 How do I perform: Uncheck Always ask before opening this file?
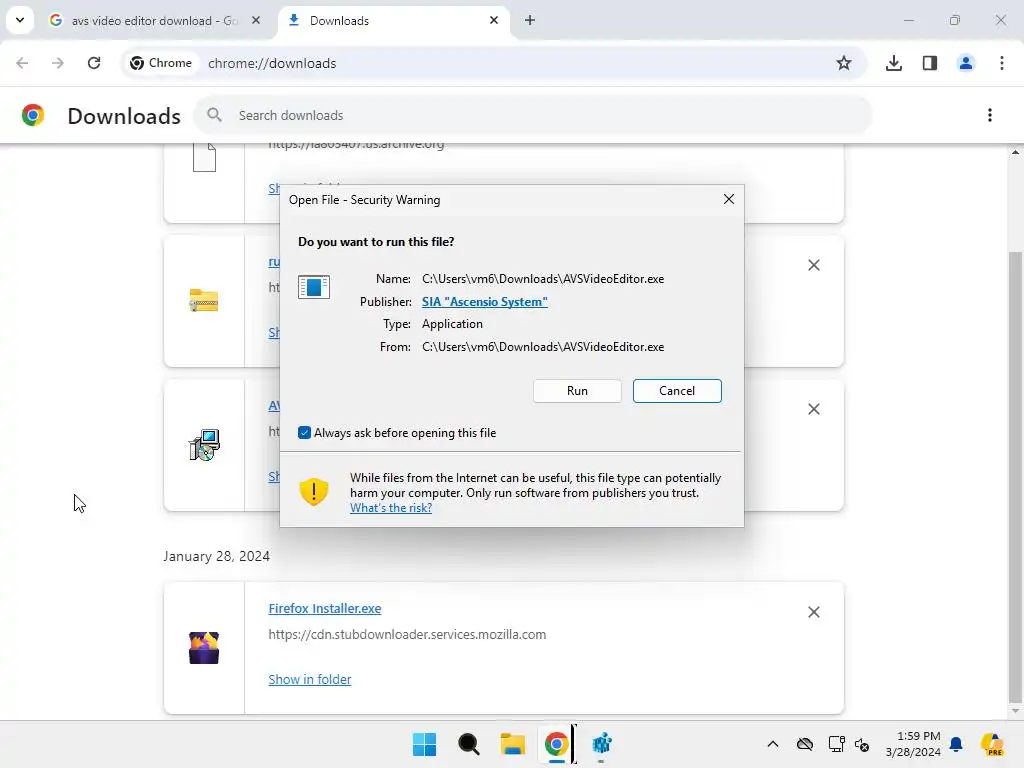click(304, 432)
